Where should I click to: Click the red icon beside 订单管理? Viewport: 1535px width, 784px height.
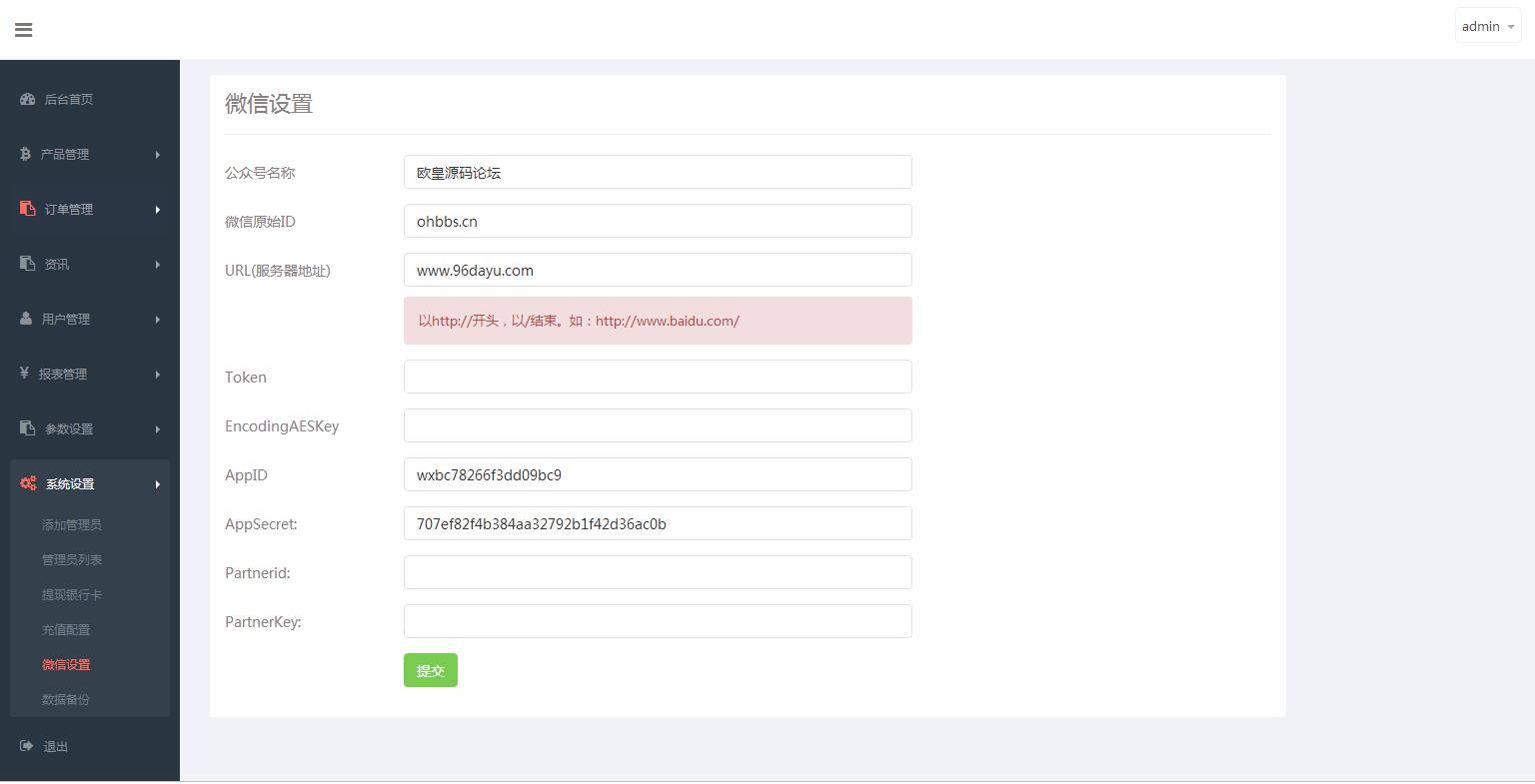(28, 209)
